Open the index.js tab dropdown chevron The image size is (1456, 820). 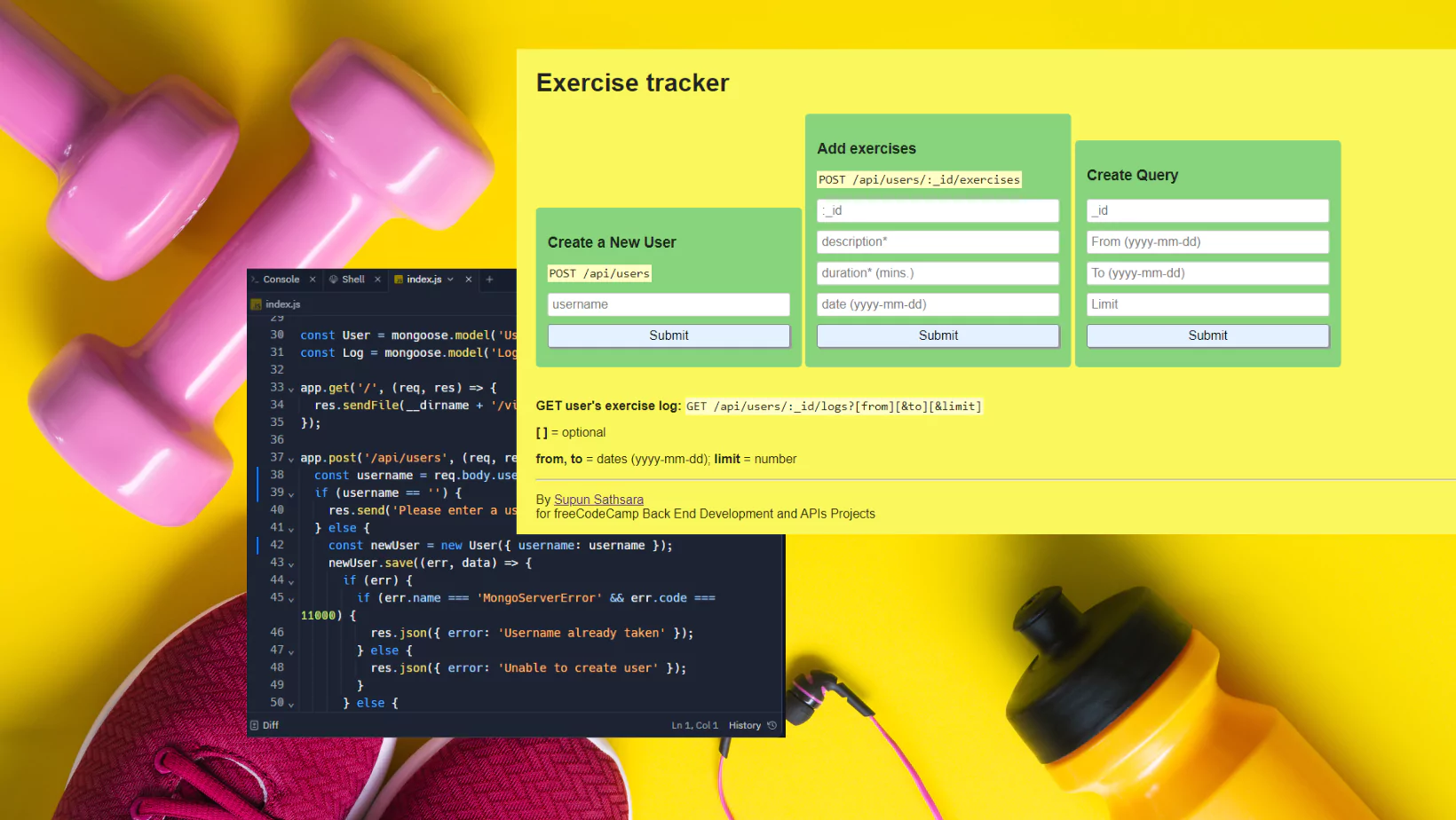tap(451, 279)
